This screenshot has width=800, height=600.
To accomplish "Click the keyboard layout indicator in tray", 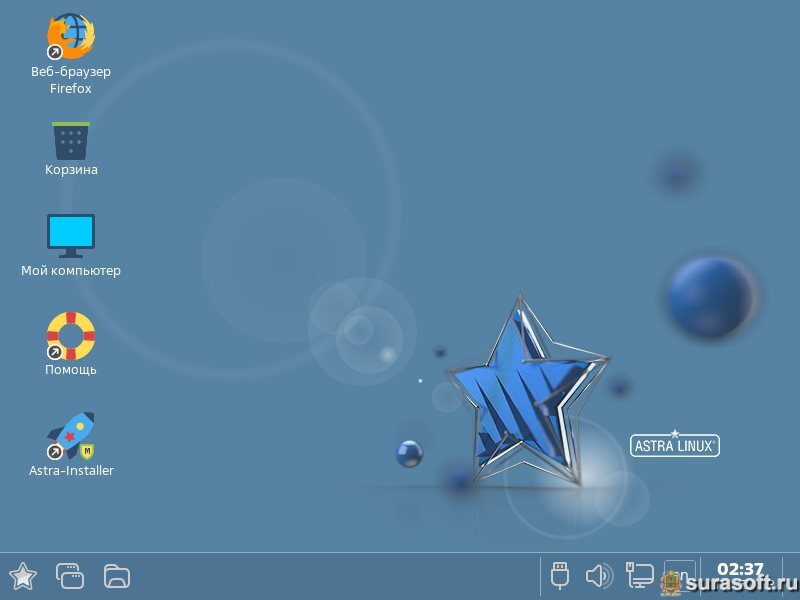I will tap(680, 576).
